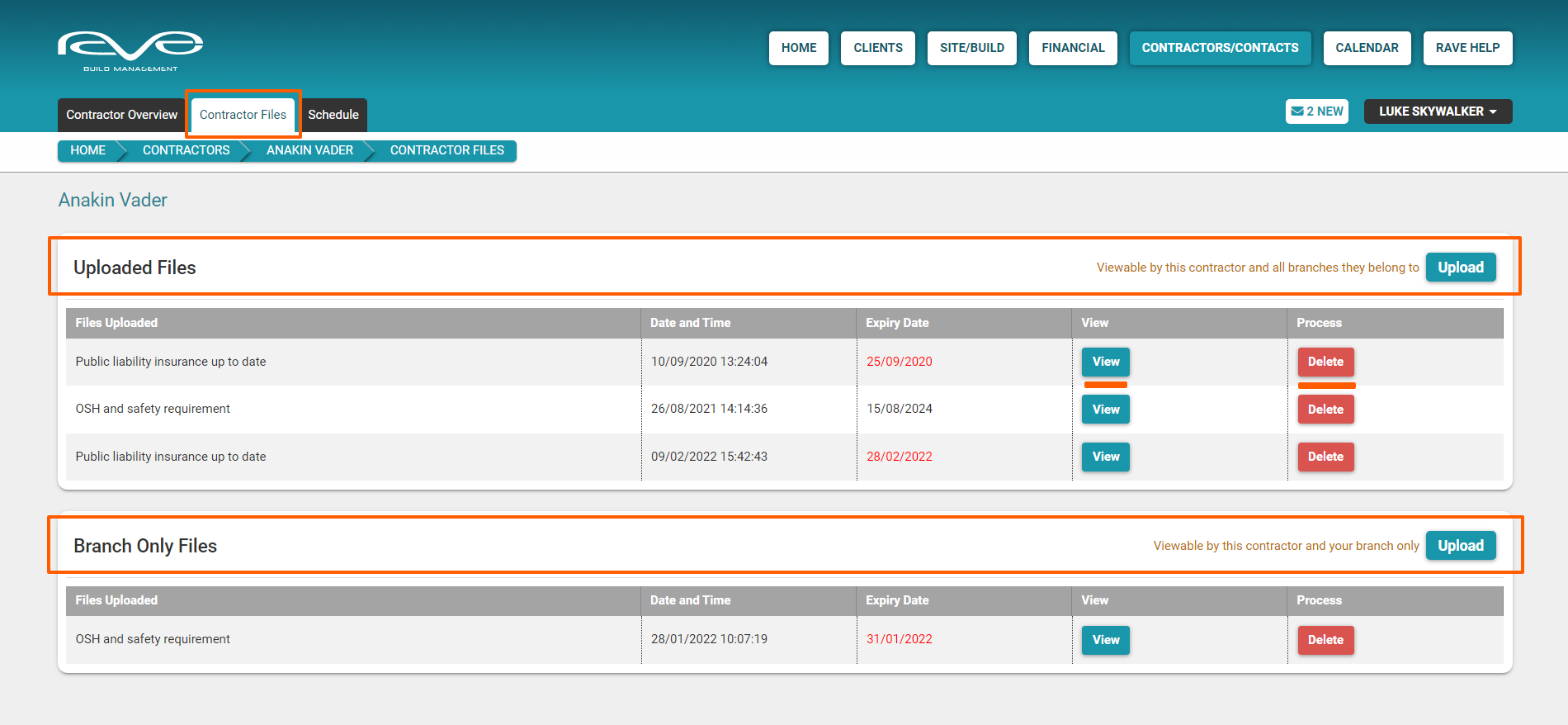This screenshot has width=1568, height=725.
Task: View the file expiring 15/08/2024
Action: point(1105,410)
